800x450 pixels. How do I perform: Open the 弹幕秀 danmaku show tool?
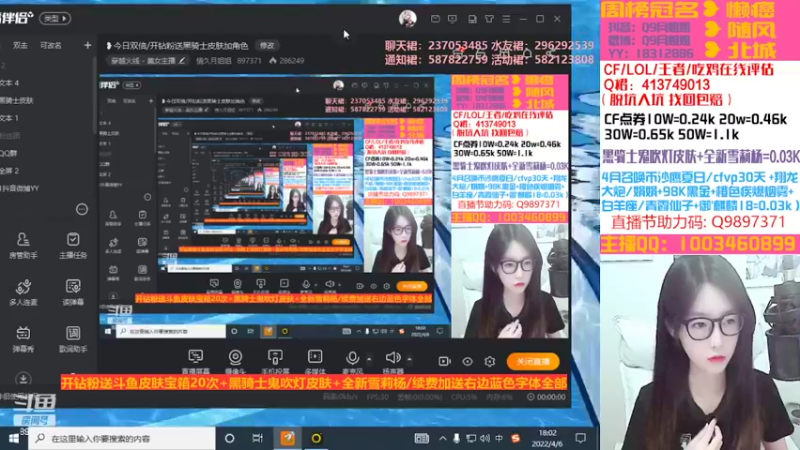tap(23, 339)
